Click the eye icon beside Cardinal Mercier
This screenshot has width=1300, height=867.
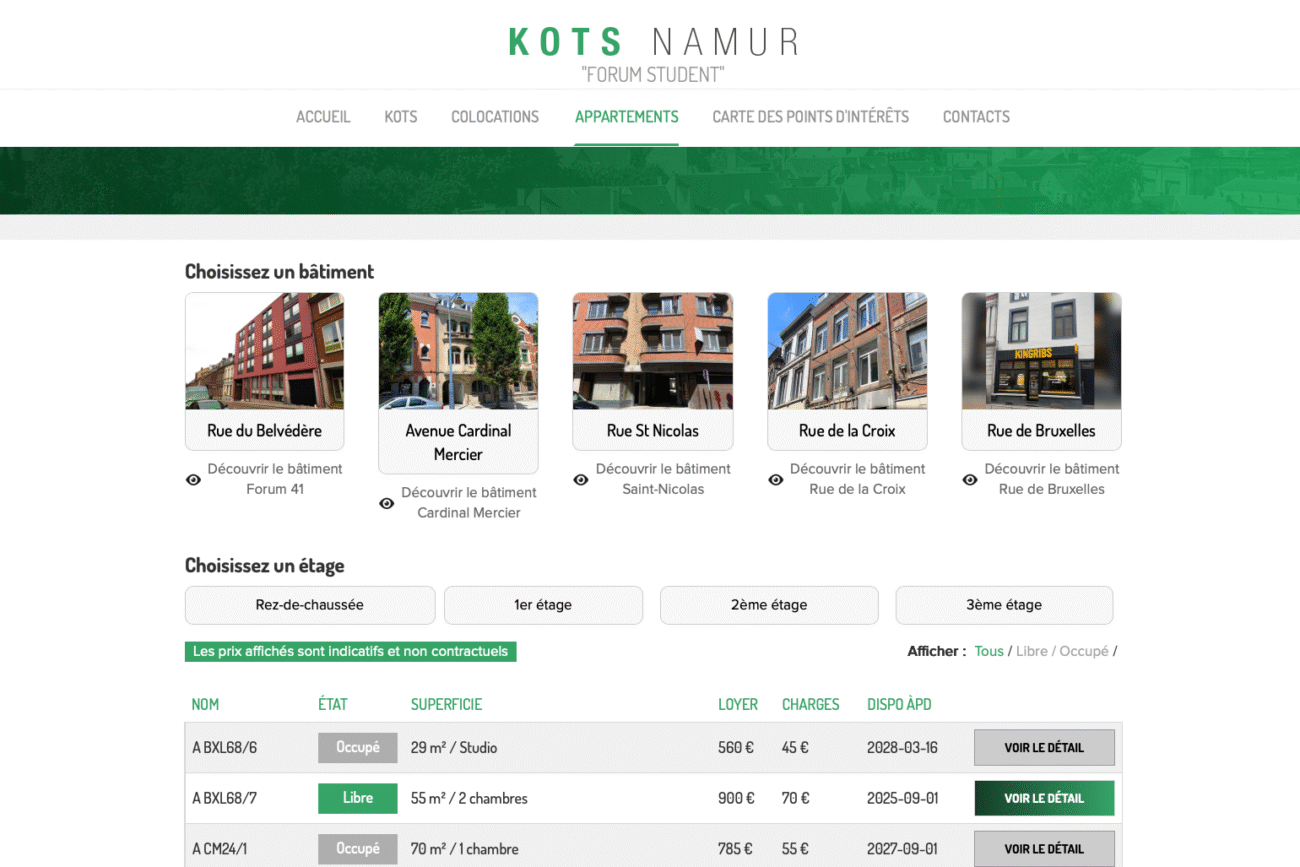click(x=387, y=503)
